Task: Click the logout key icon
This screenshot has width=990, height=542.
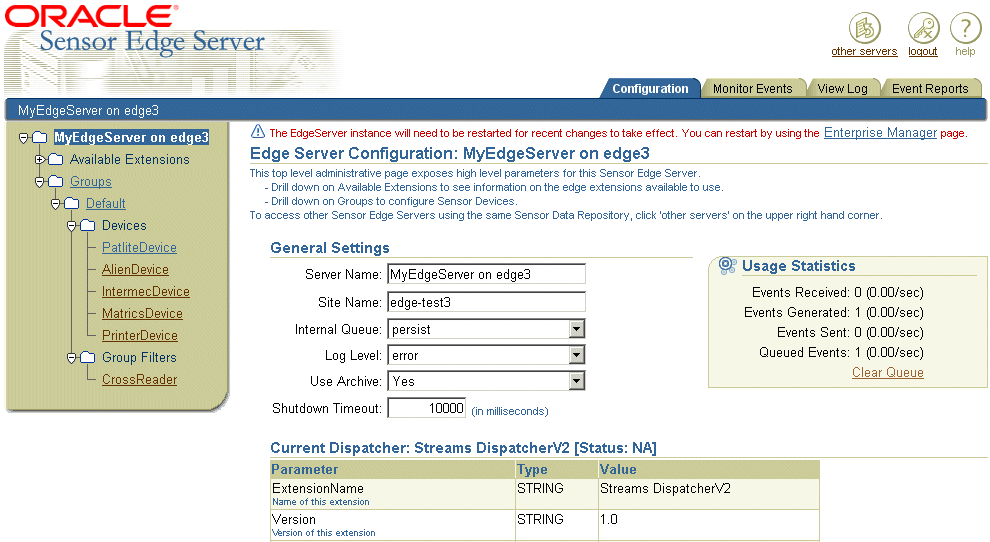Action: [923, 28]
